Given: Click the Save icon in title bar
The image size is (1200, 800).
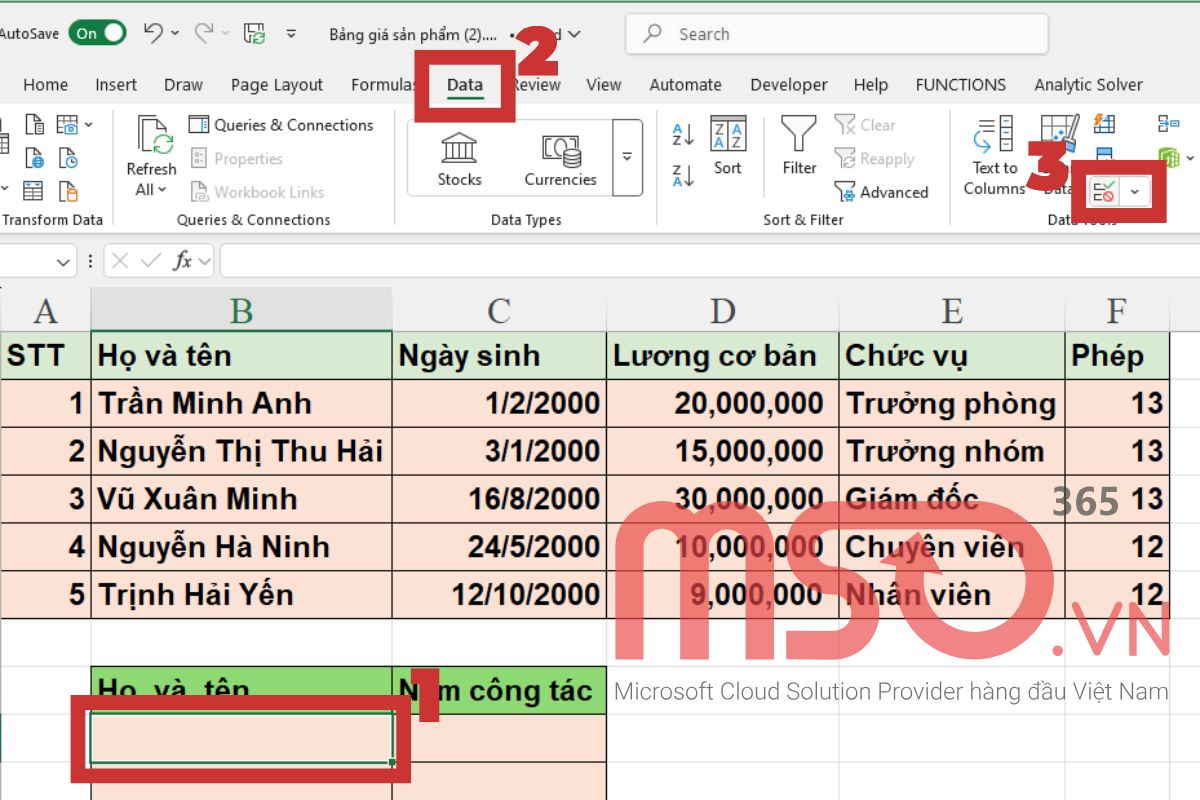Looking at the screenshot, I should point(255,33).
